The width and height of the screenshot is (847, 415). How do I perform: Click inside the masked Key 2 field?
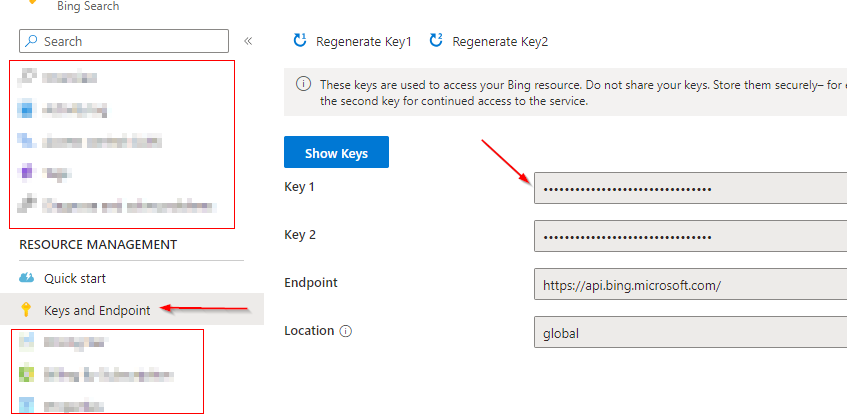690,237
